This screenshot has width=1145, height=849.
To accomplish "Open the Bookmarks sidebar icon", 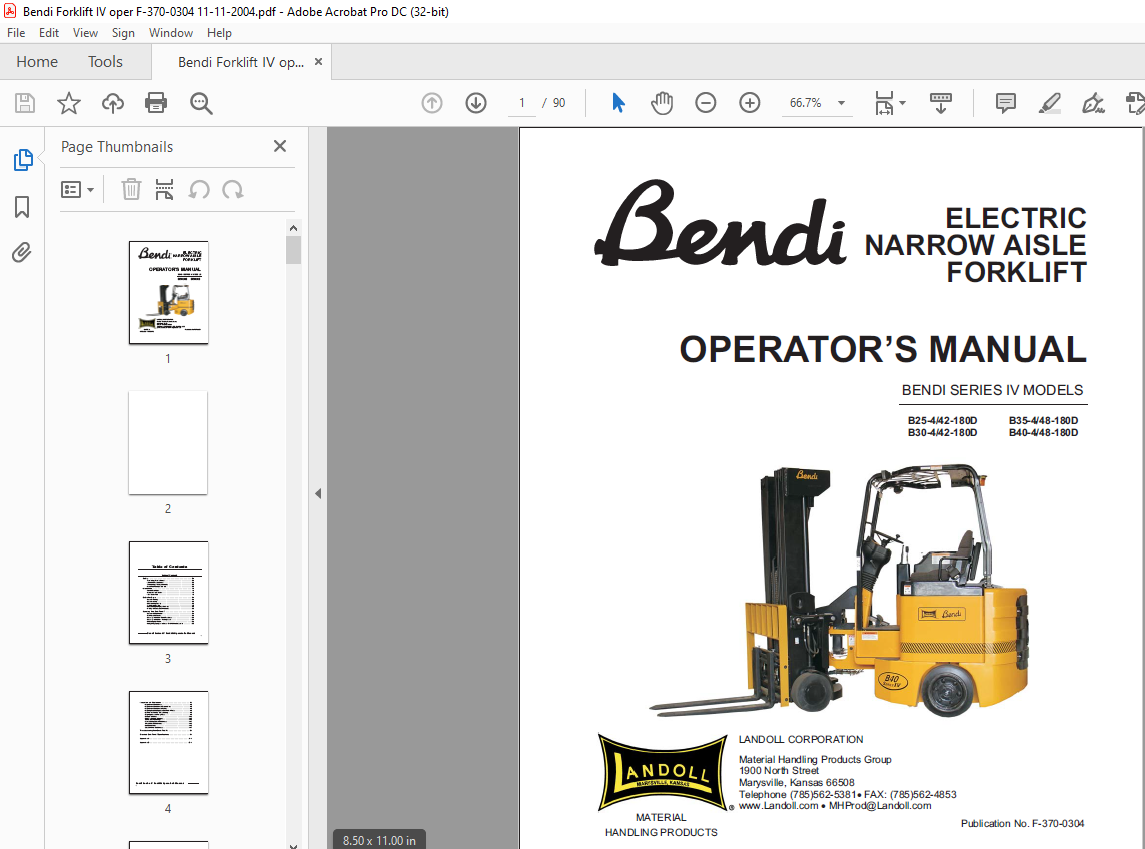I will (x=22, y=207).
